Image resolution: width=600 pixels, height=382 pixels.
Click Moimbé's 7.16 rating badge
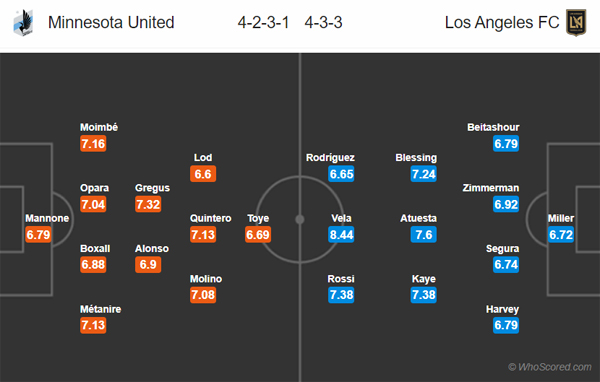(93, 144)
